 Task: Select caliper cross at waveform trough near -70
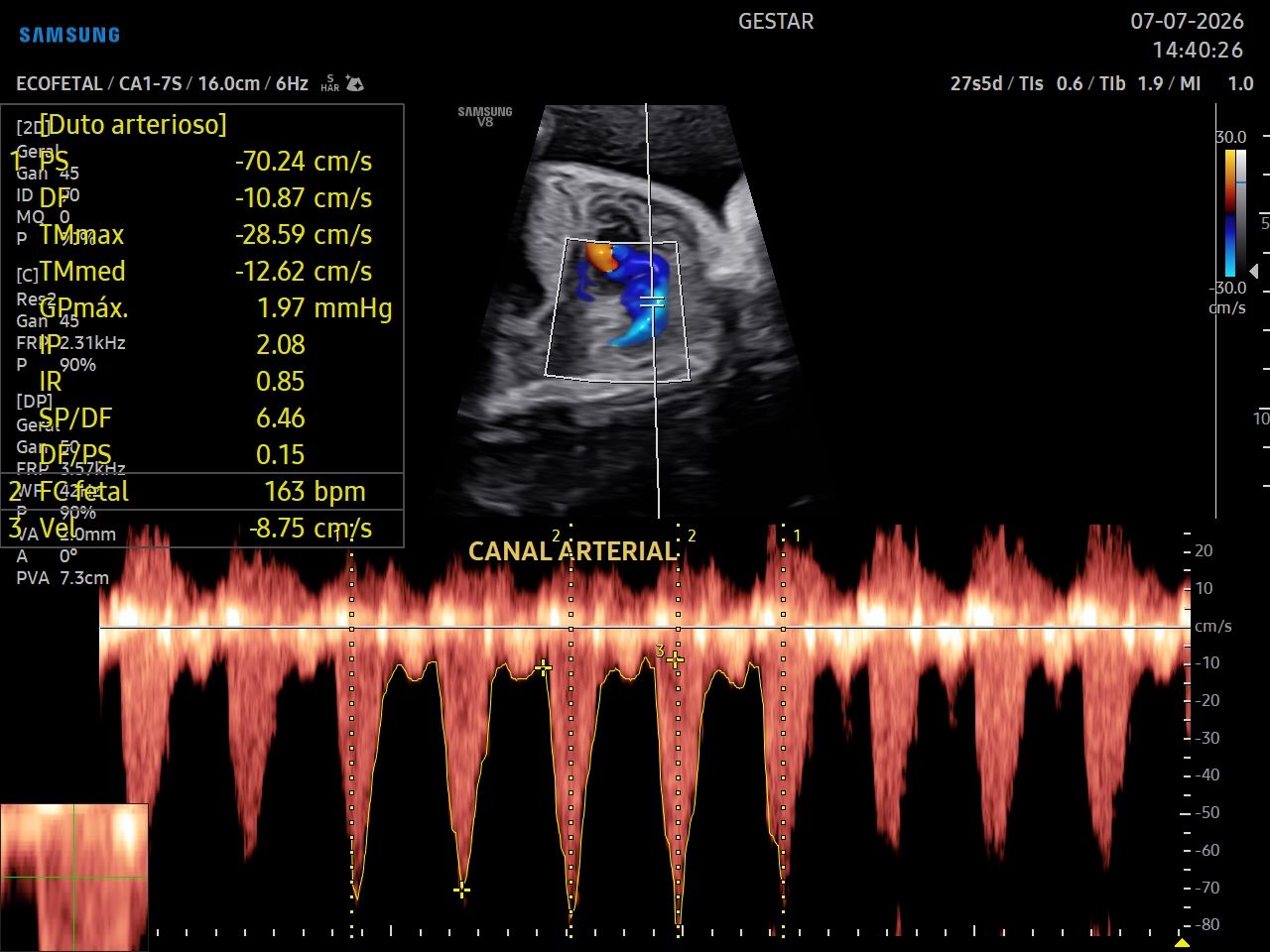(x=461, y=890)
